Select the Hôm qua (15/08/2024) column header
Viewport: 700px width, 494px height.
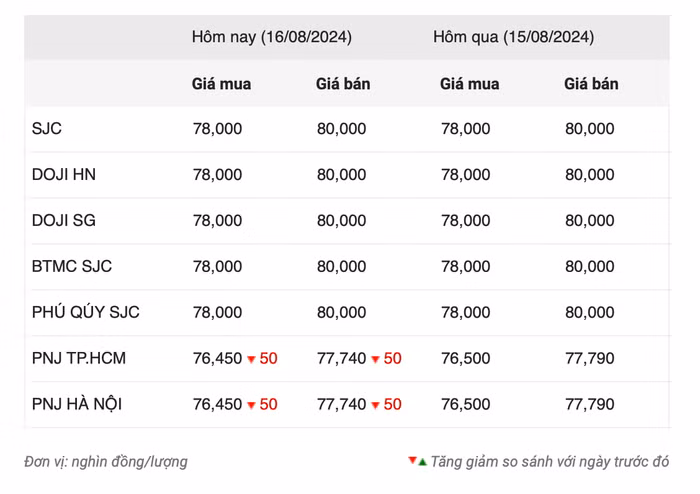point(513,37)
